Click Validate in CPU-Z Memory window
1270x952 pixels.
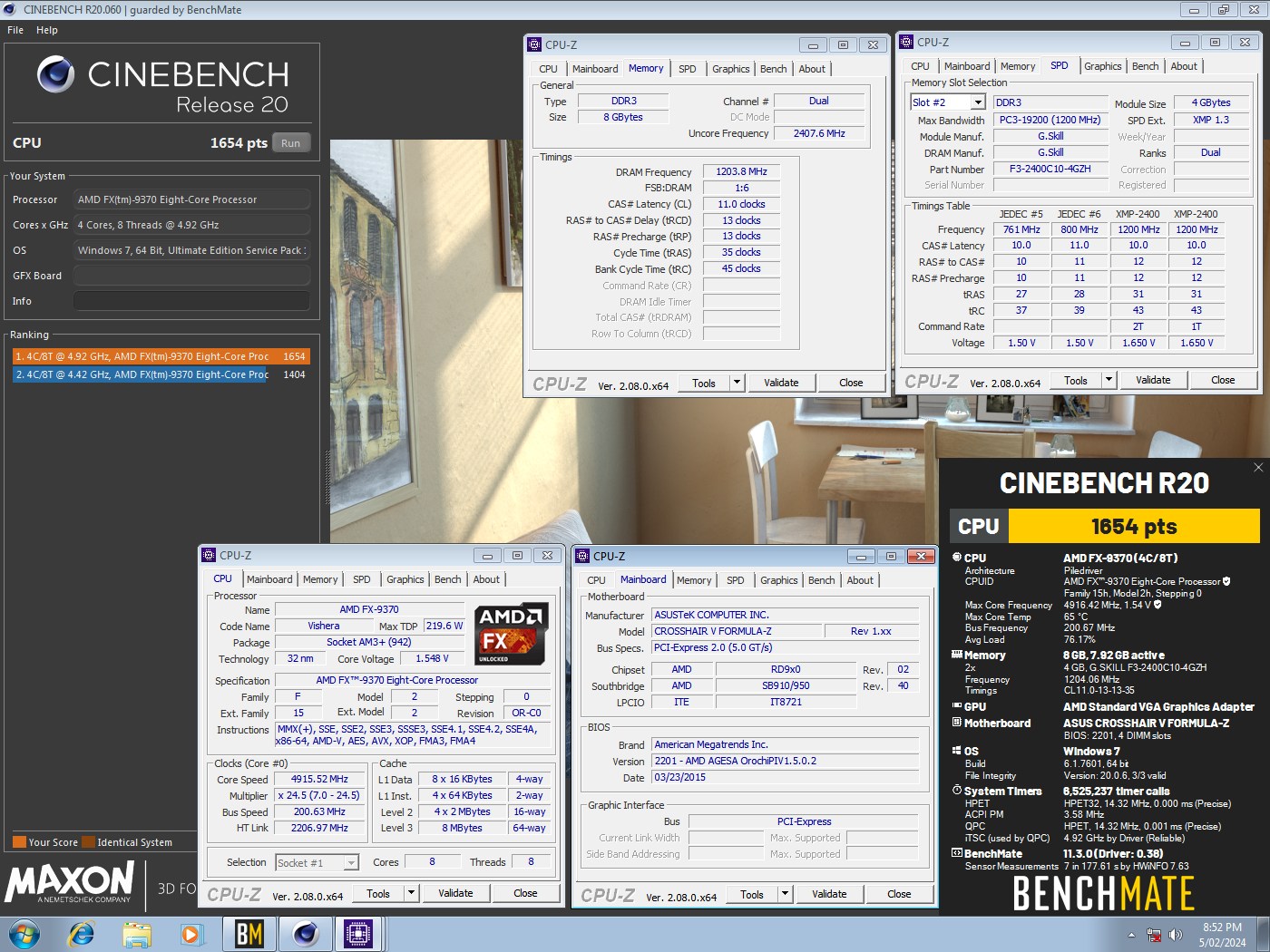pos(781,383)
